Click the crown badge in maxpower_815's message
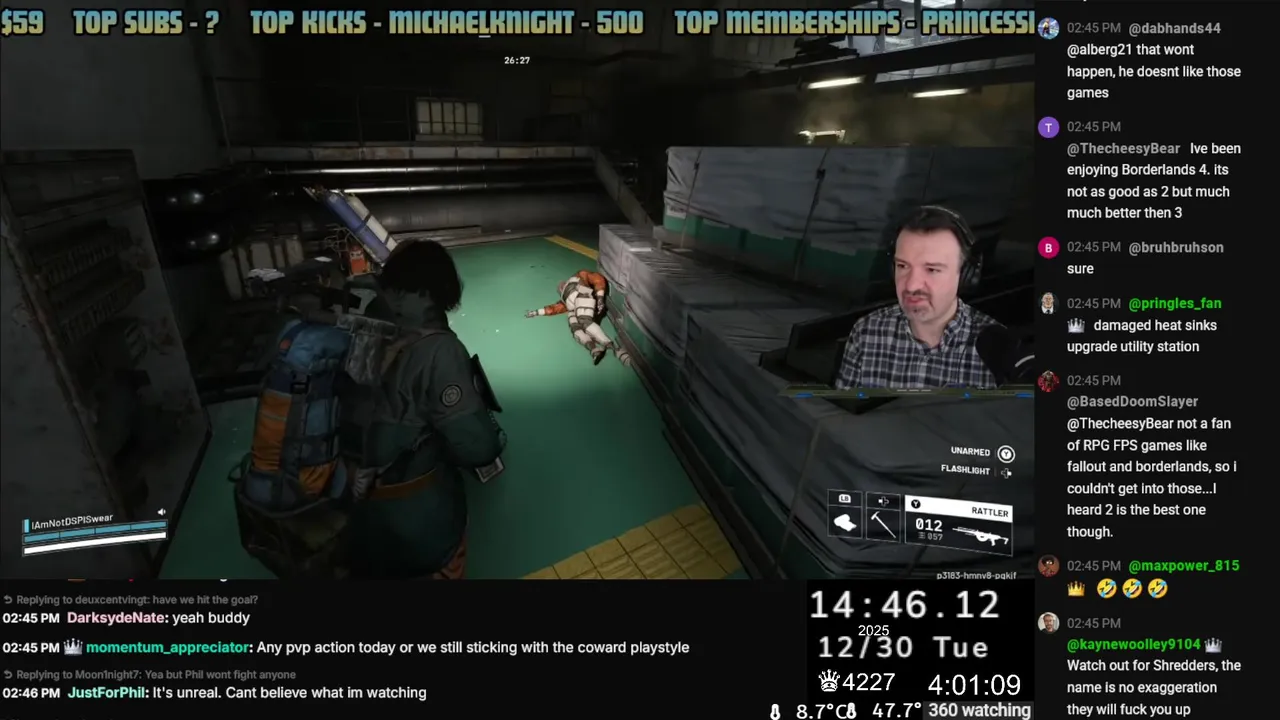The height and width of the screenshot is (720, 1280). coord(1076,589)
